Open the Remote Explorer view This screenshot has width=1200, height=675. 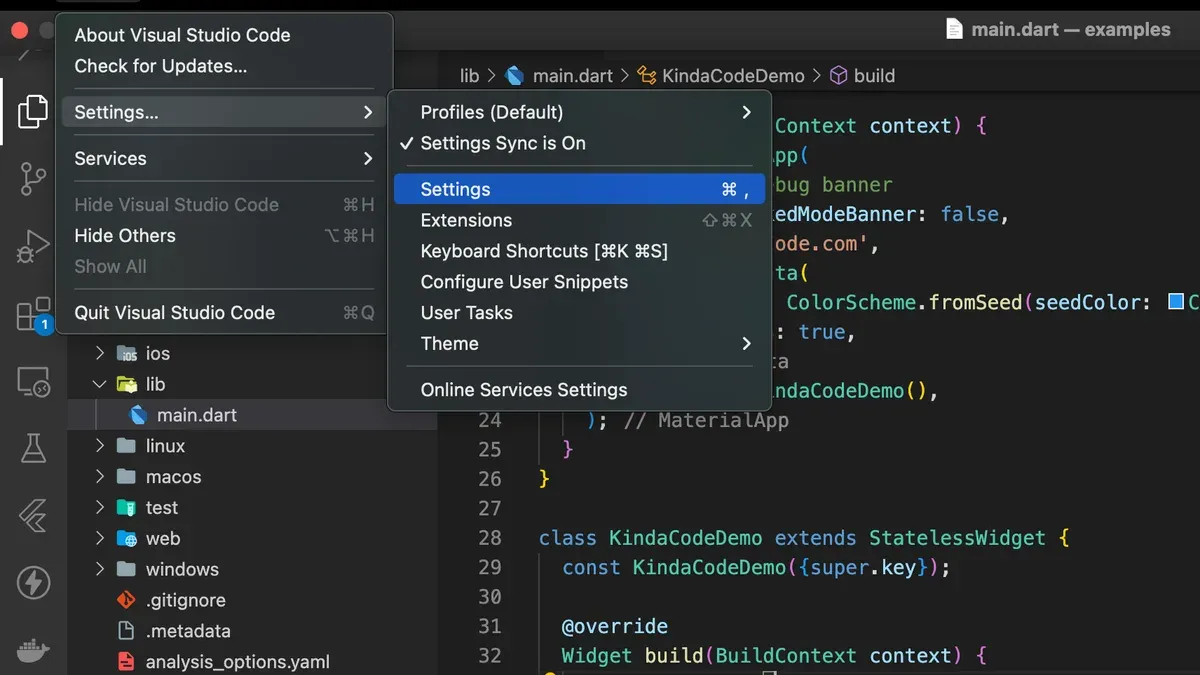point(33,382)
